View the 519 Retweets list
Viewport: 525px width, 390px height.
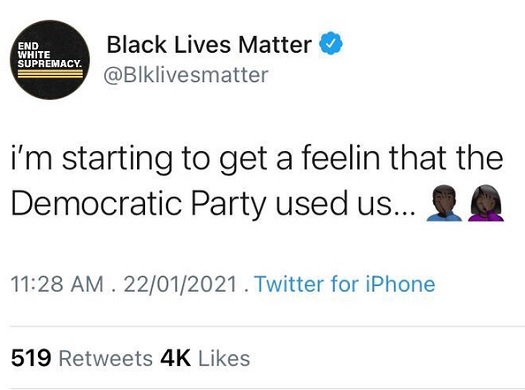click(x=82, y=358)
